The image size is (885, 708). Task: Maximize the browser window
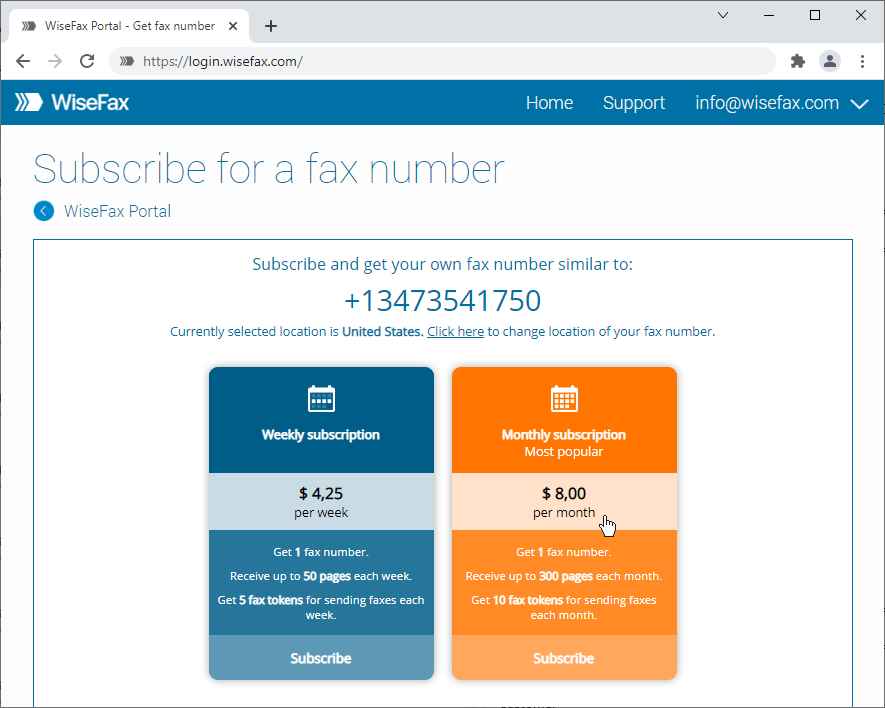814,15
